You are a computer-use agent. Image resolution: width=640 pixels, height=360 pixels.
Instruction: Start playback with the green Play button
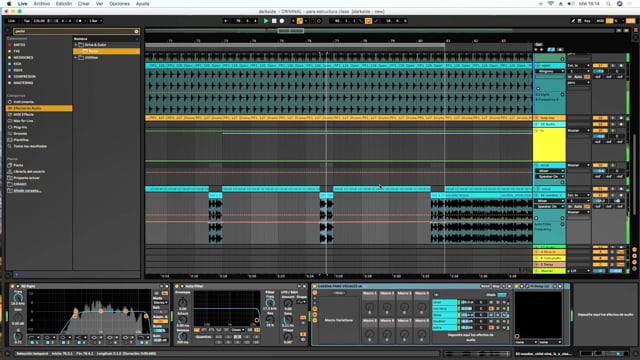[x=266, y=21]
